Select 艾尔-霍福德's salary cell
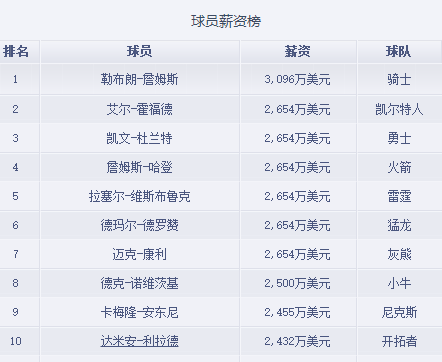The width and height of the screenshot is (442, 362). pyautogui.click(x=297, y=109)
